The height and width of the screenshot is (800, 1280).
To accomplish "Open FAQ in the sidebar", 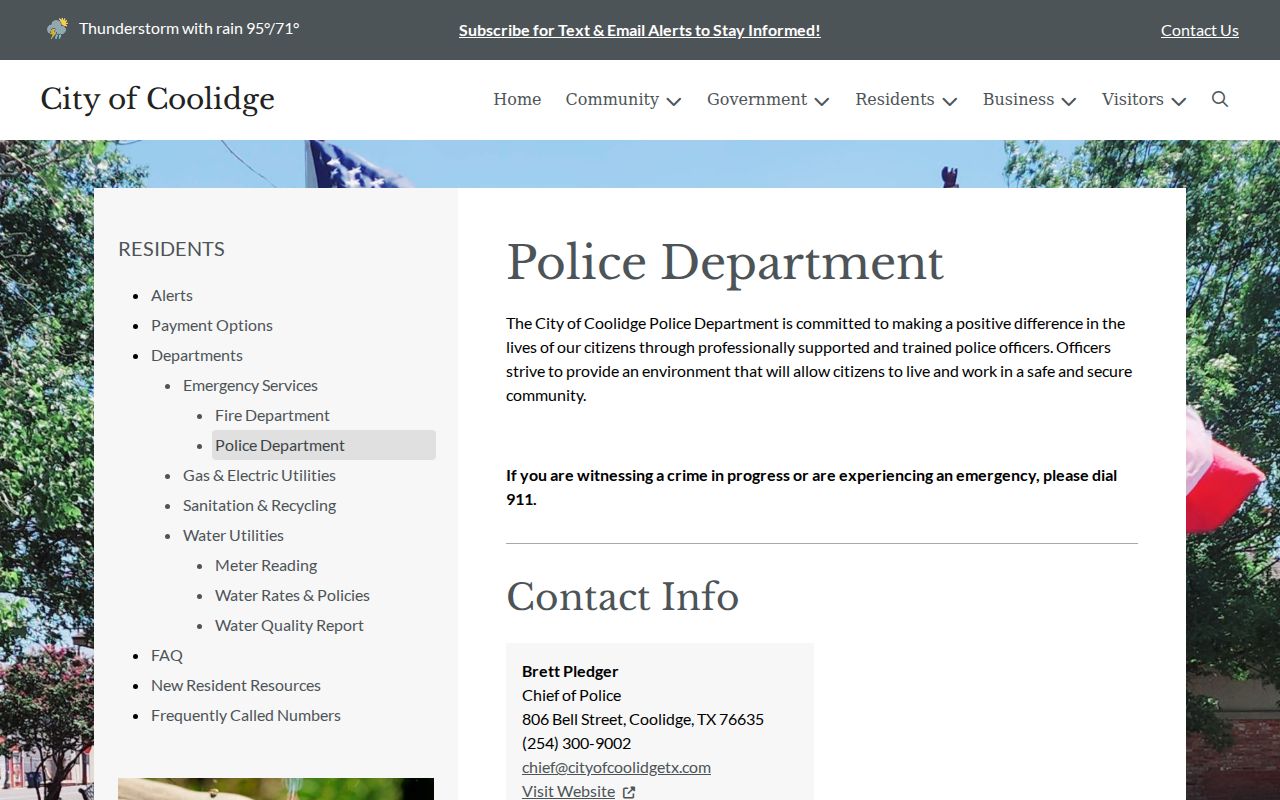I will [x=167, y=655].
